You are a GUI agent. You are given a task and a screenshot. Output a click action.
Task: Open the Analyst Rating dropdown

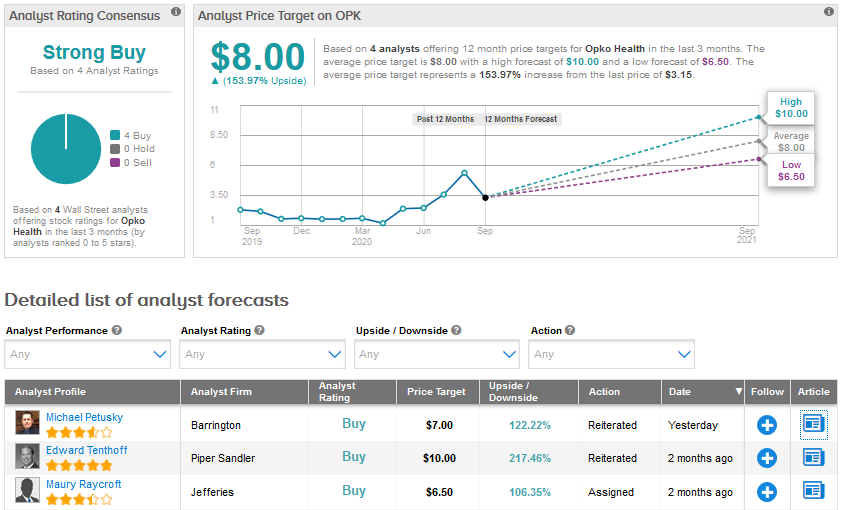point(263,354)
